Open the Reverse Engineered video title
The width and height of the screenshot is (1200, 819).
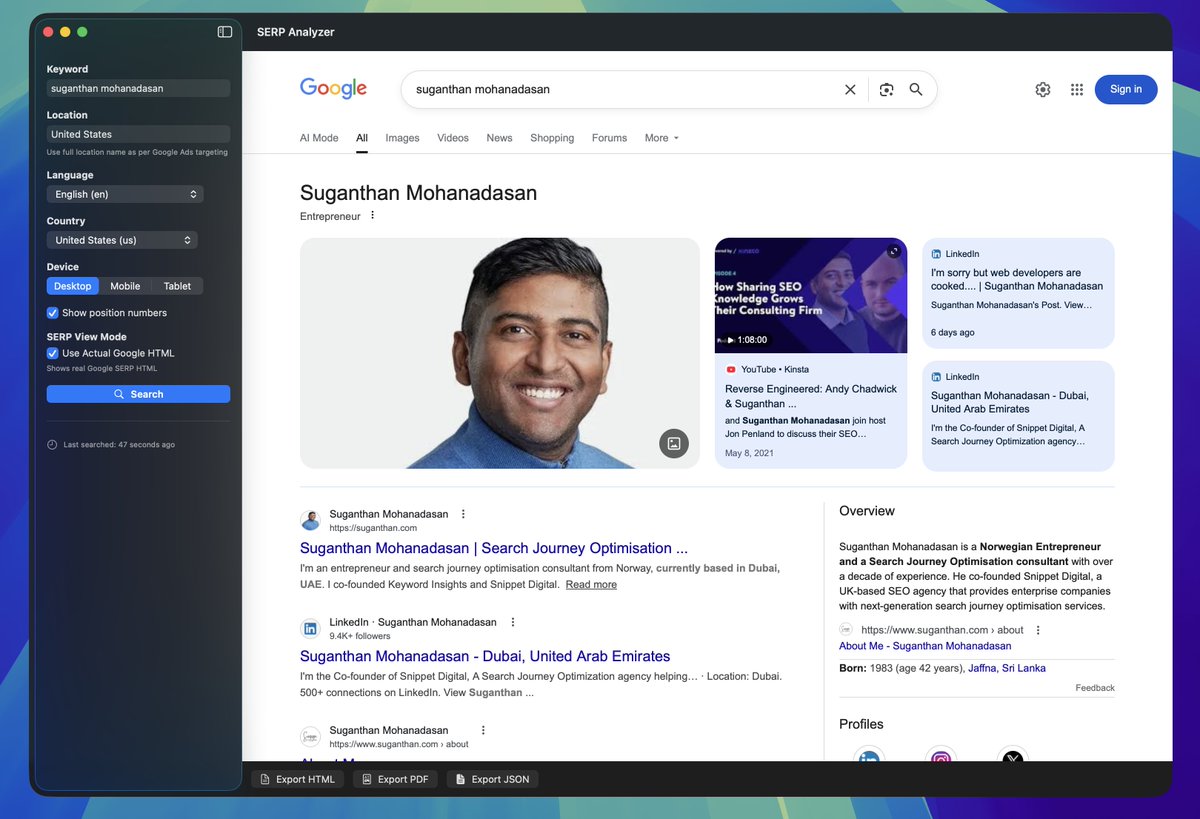click(811, 396)
